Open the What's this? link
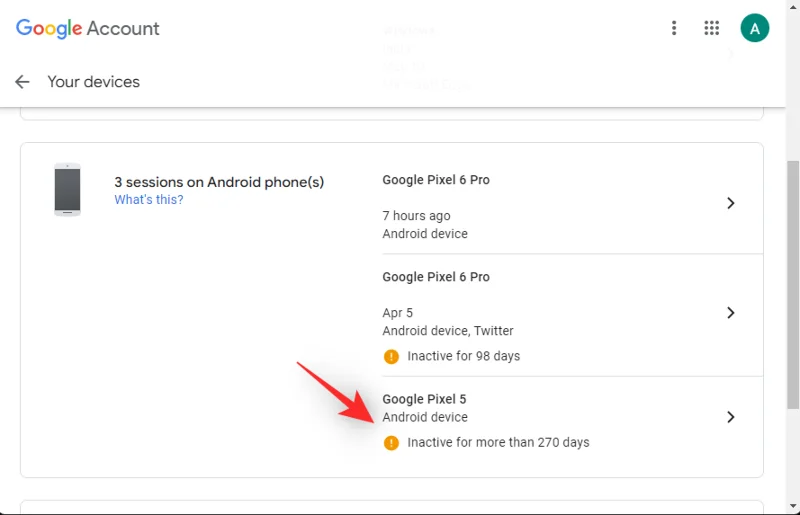The height and width of the screenshot is (515, 800). 148,200
